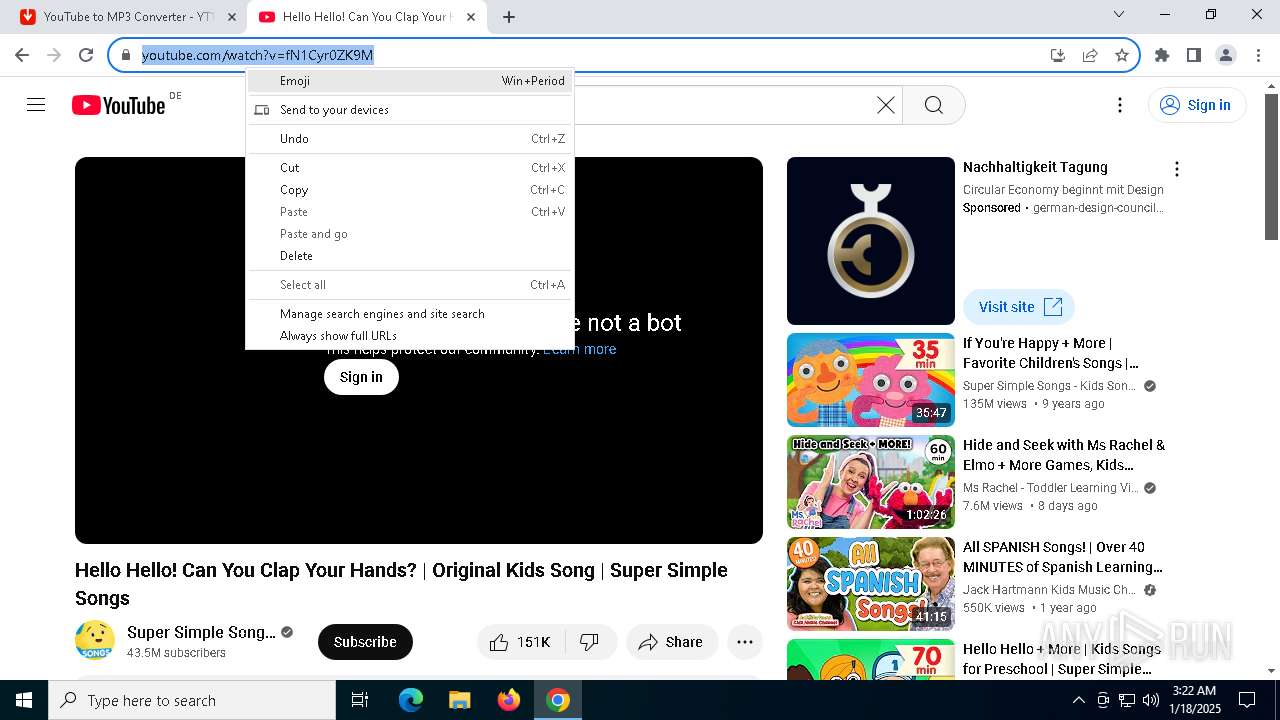Choose Undo from the context menu
The height and width of the screenshot is (720, 1280).
pyautogui.click(x=410, y=139)
